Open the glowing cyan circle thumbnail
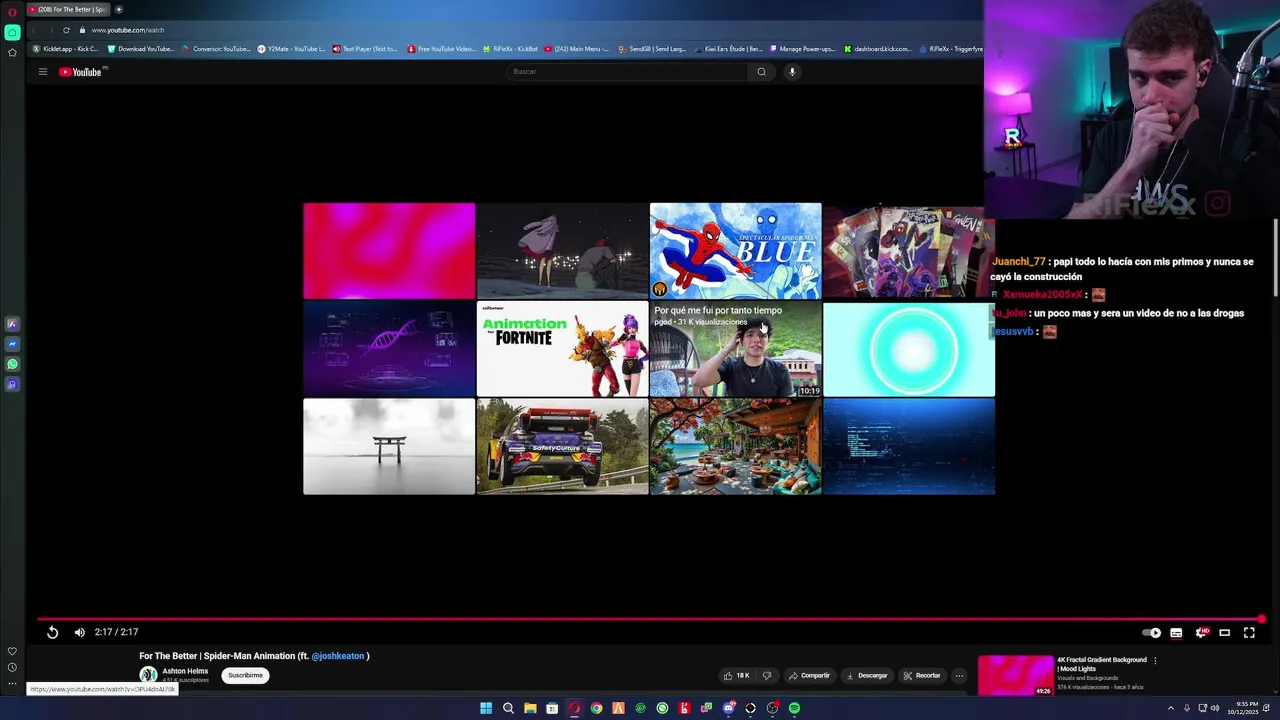 909,349
